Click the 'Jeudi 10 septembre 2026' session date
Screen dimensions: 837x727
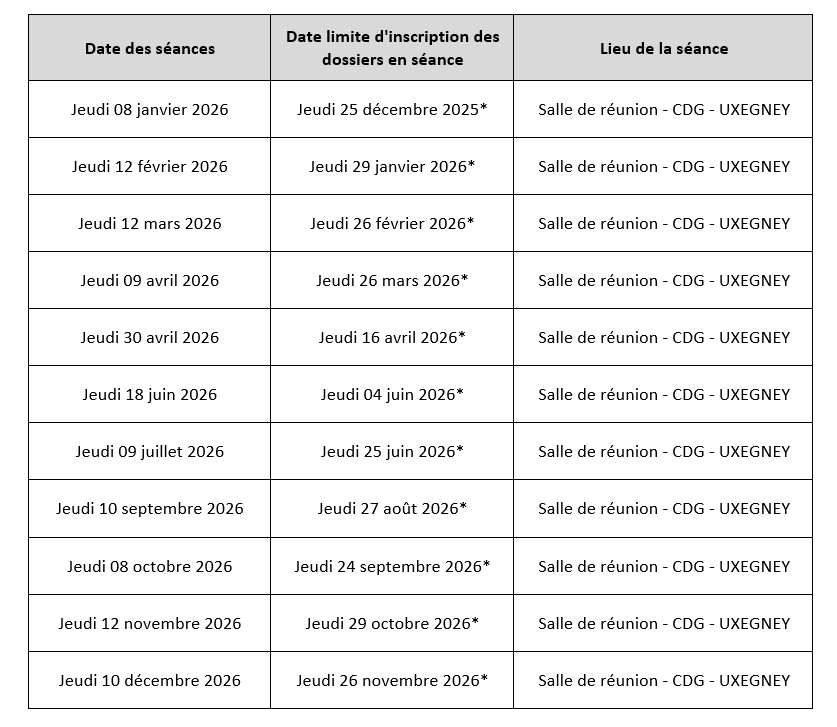(x=149, y=508)
